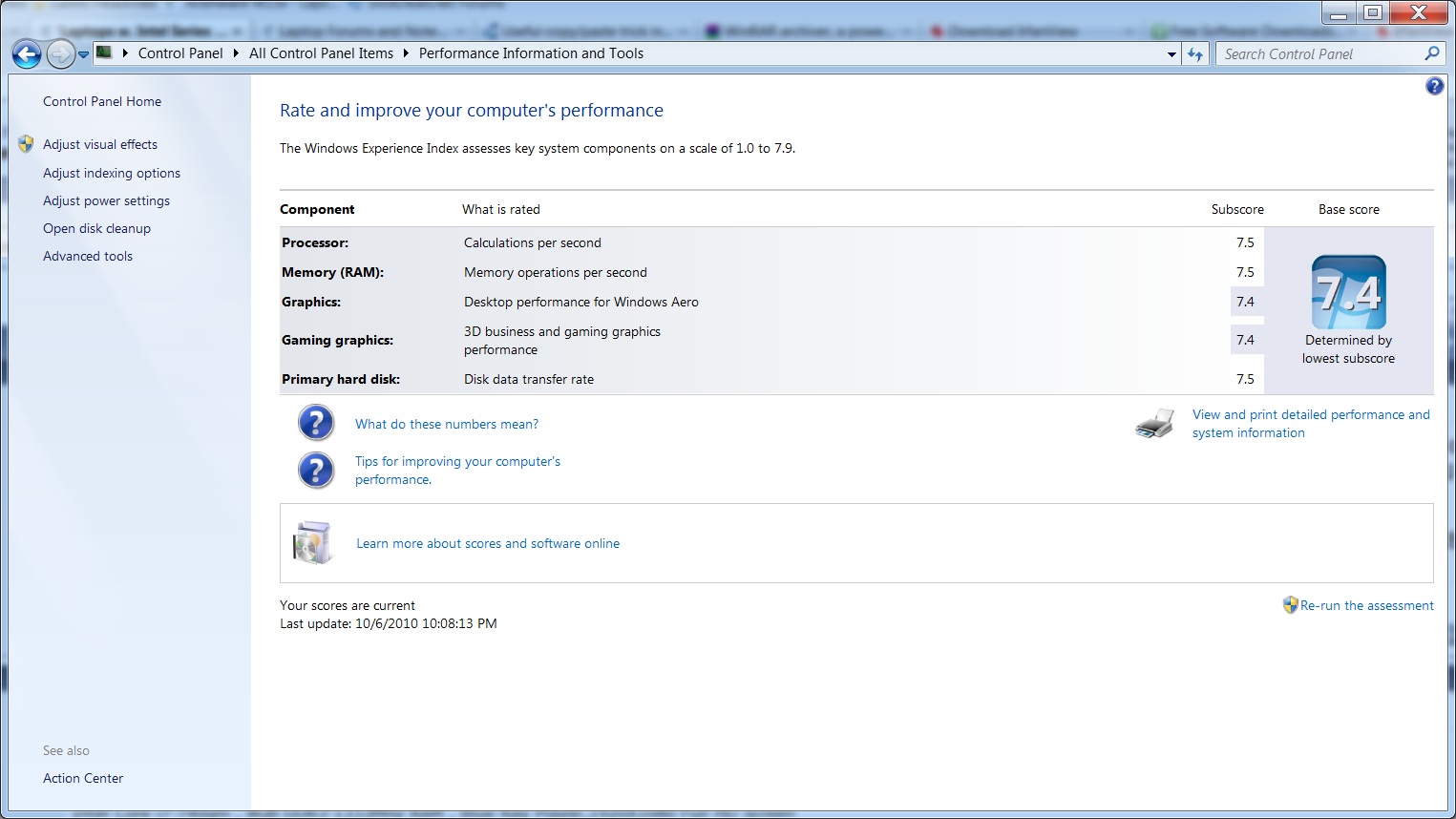1456x819 pixels.
Task: Click the Base score column header
Action: click(1349, 209)
